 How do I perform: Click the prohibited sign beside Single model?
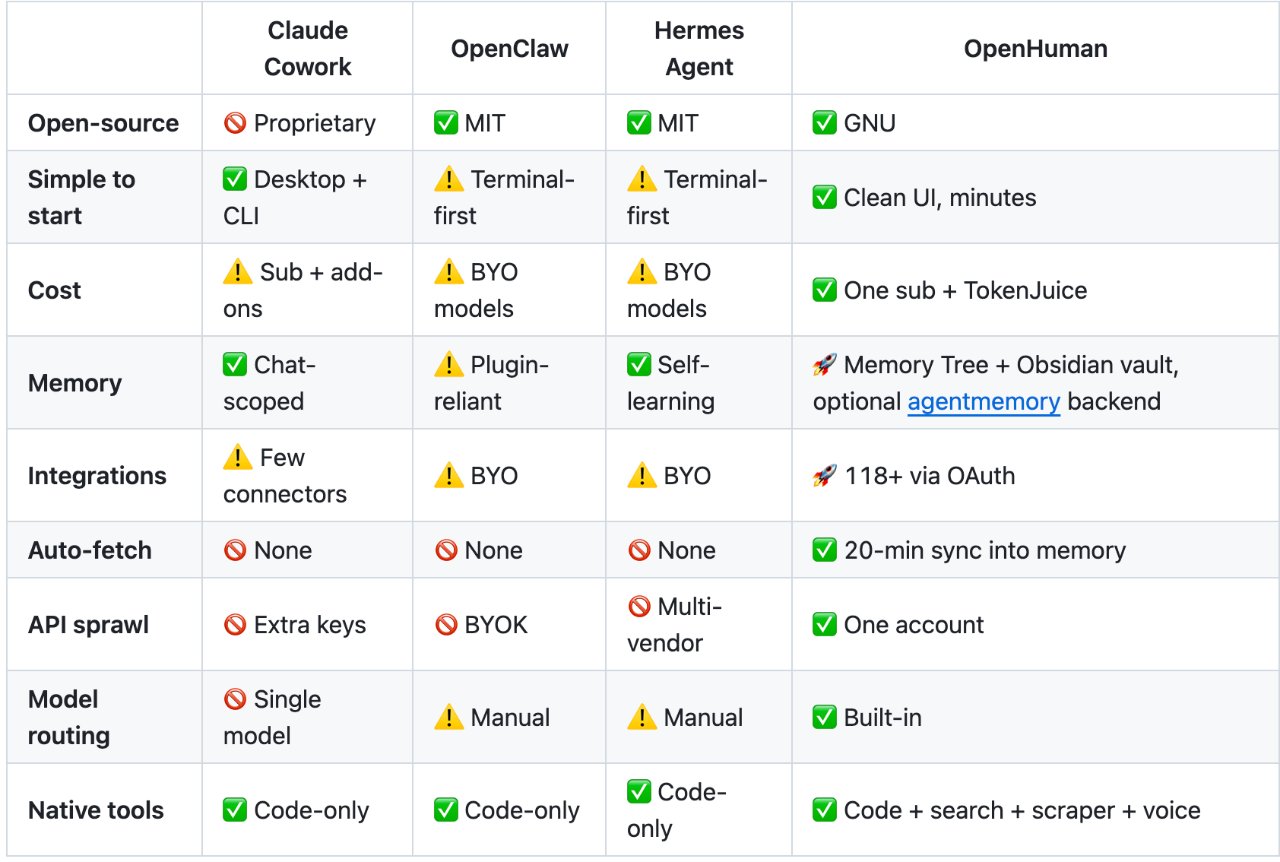235,699
